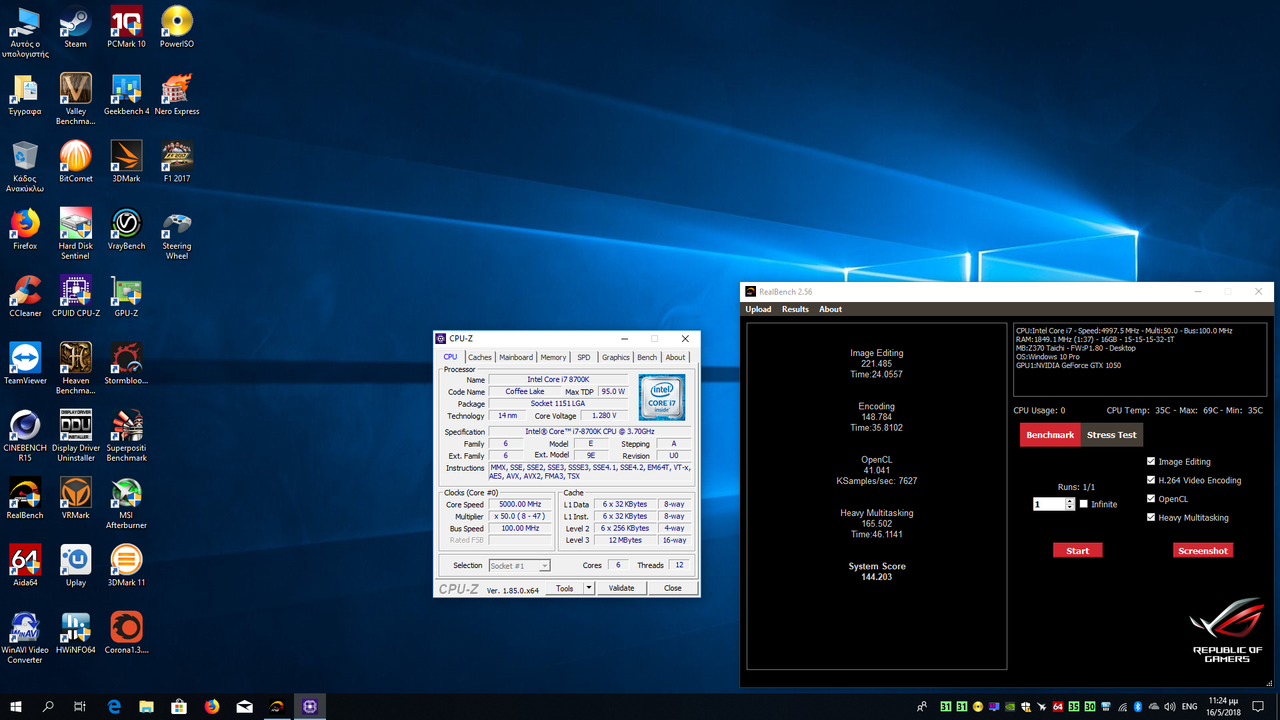Screen dimensions: 1280x720
Task: Open the Action Center notifications icon
Action: (1259, 706)
